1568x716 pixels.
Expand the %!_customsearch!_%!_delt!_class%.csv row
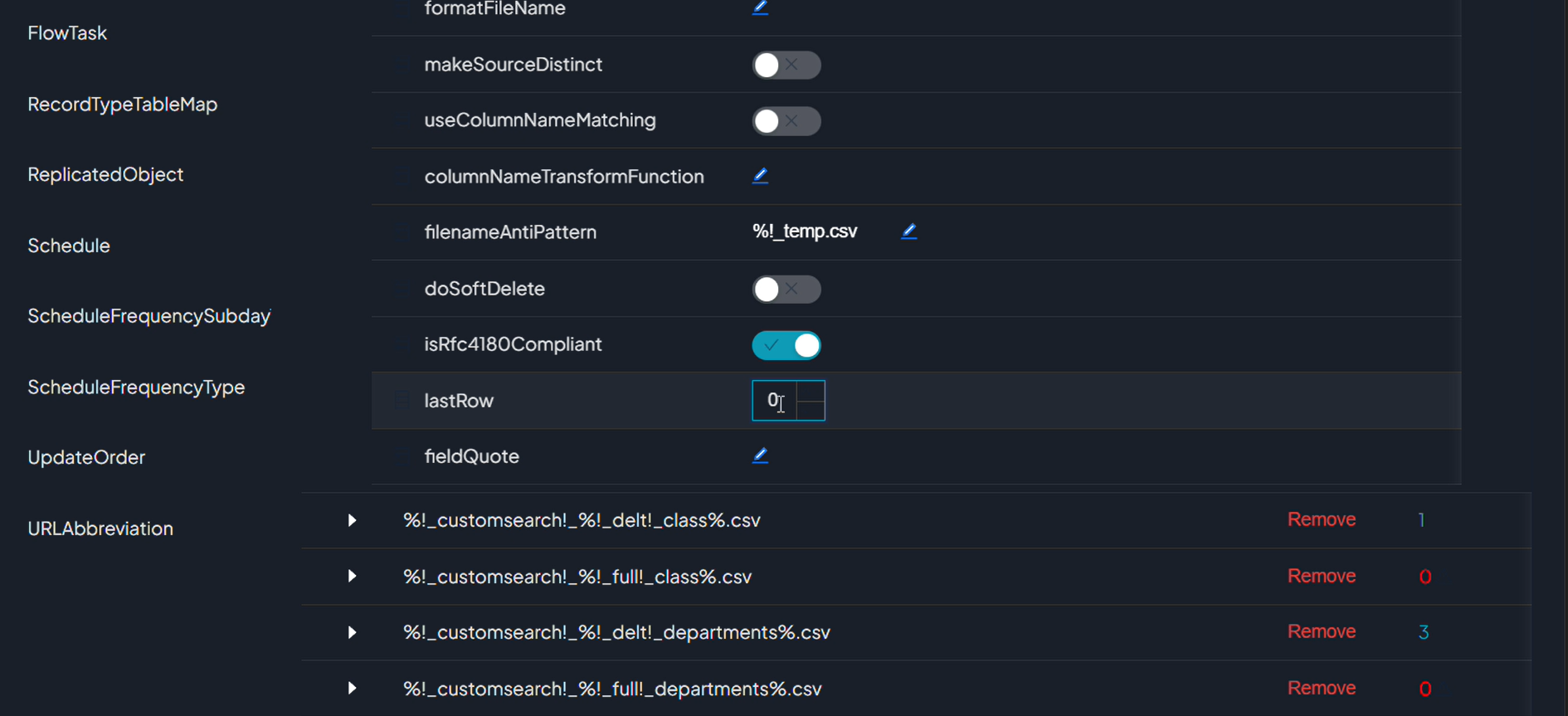click(352, 520)
